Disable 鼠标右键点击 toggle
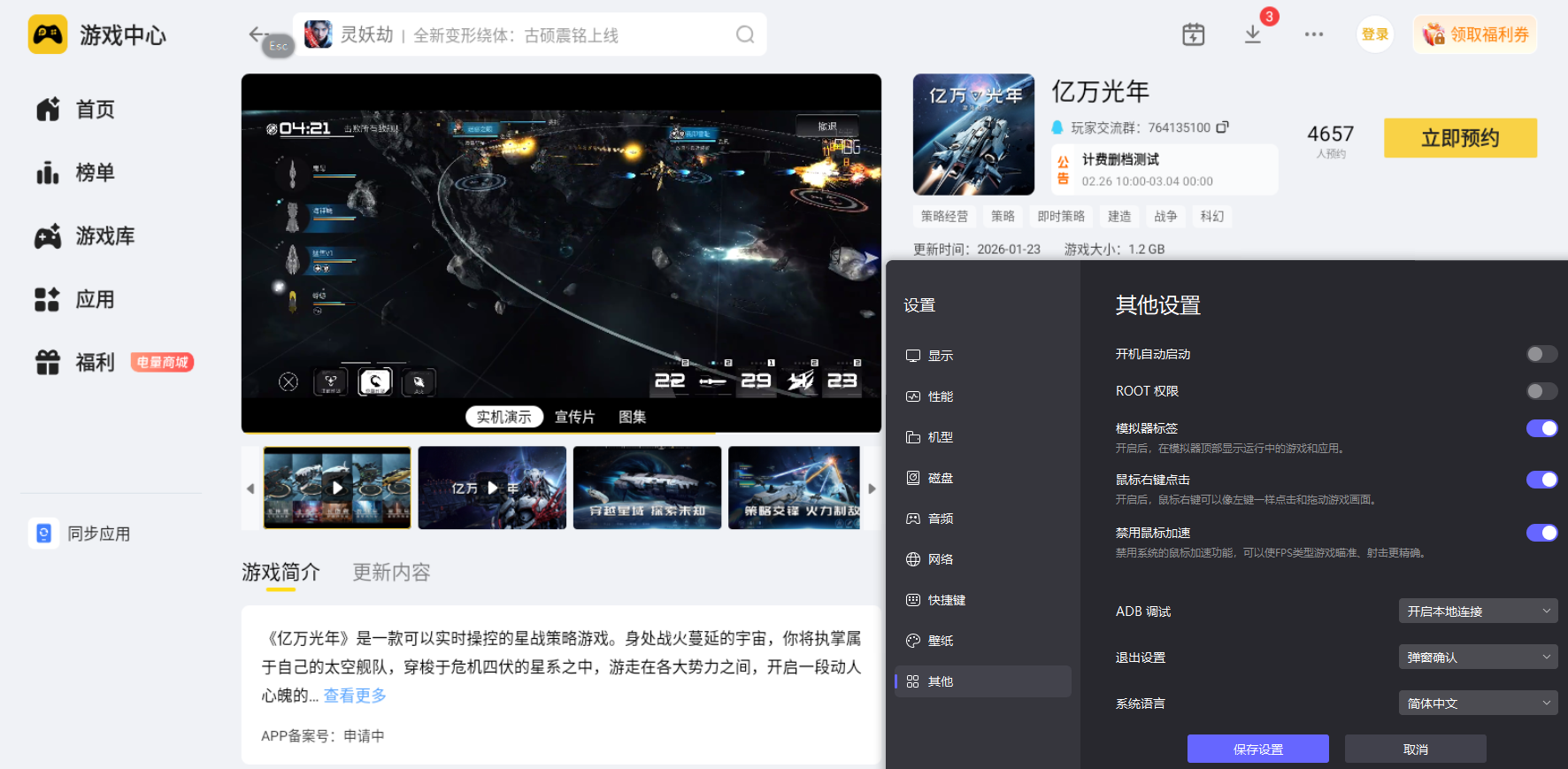This screenshot has width=1568, height=769. click(x=1541, y=480)
